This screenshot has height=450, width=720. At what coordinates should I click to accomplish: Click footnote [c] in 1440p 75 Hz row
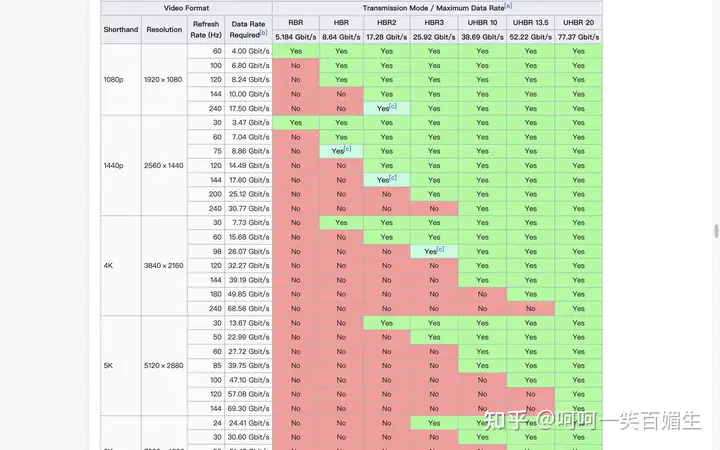[347, 149]
